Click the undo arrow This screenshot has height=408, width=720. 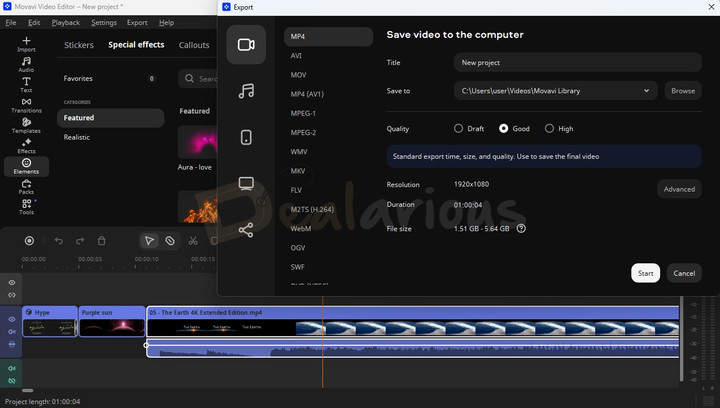58,240
